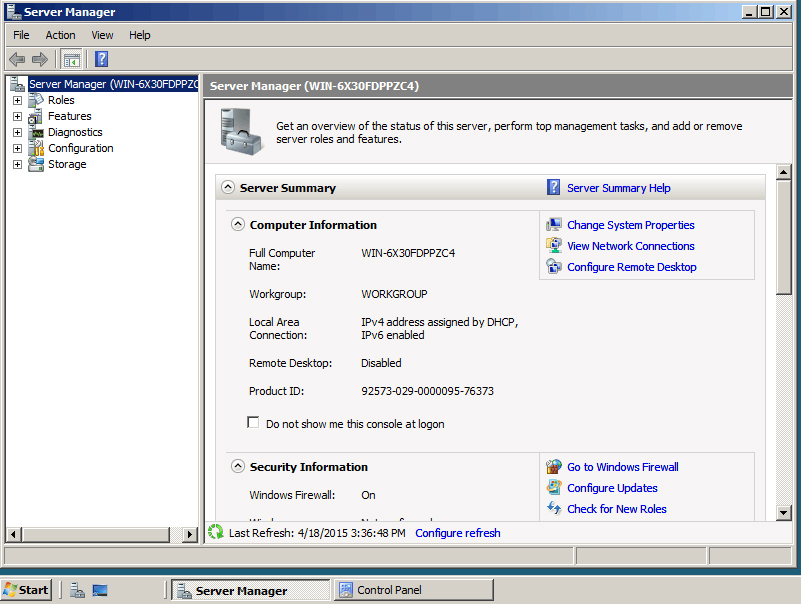Open the Action menu
801x604 pixels.
click(60, 35)
